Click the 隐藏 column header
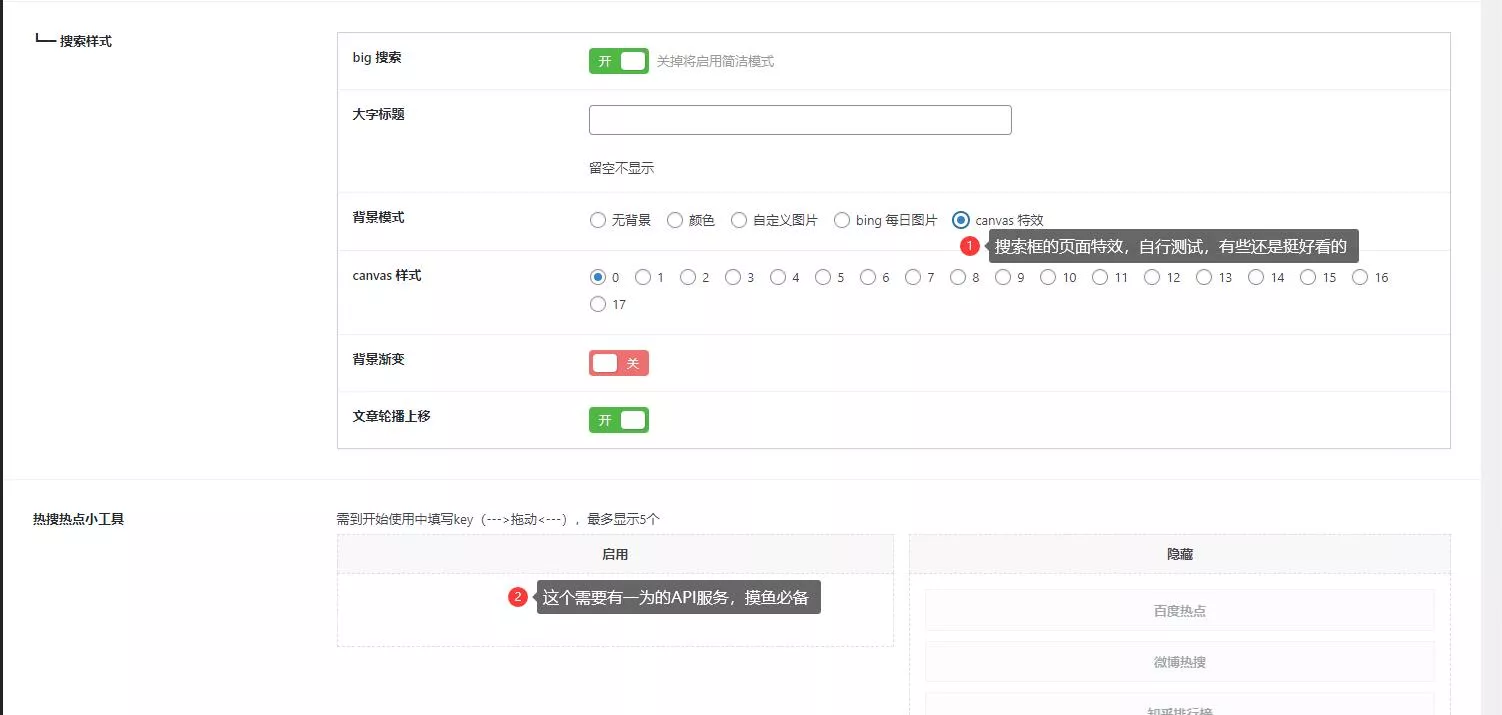 (x=1179, y=554)
